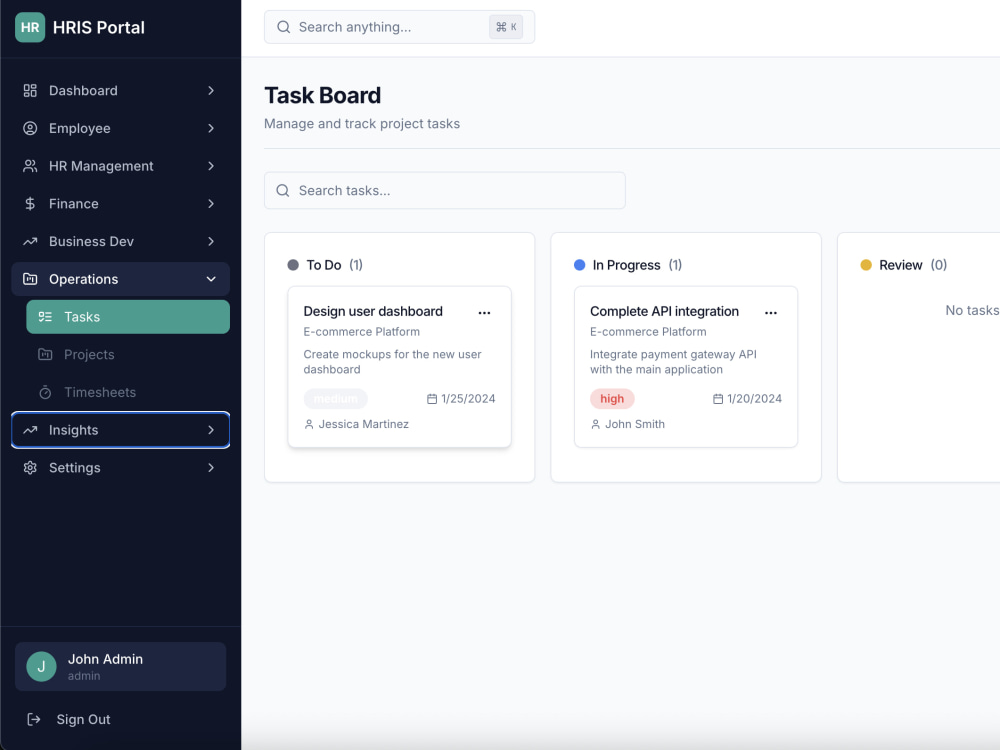Viewport: 1000px width, 750px height.
Task: Expand the Finance chevron
Action: click(211, 203)
